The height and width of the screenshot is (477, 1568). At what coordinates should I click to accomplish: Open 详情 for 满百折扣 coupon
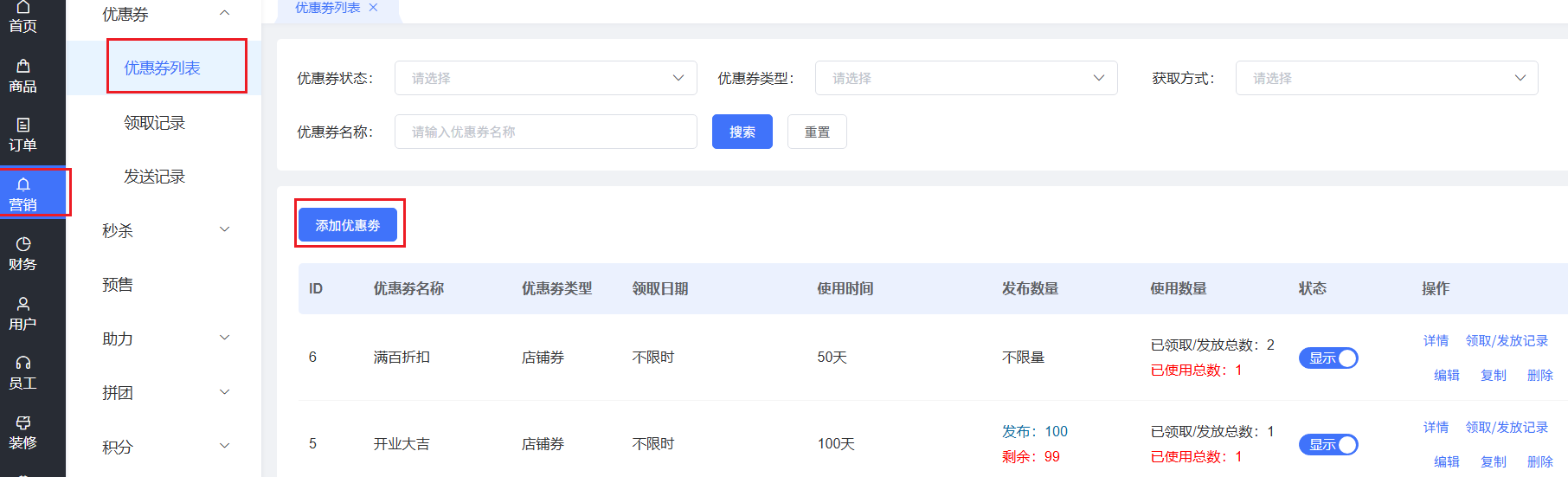(1436, 341)
